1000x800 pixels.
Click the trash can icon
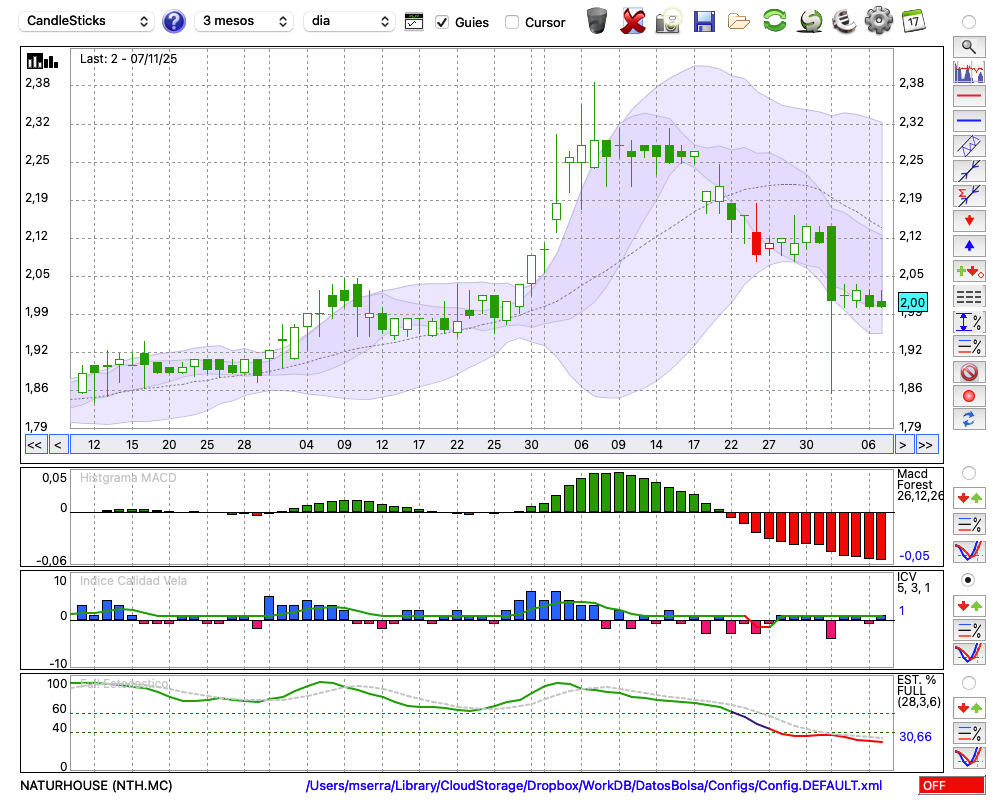597,21
